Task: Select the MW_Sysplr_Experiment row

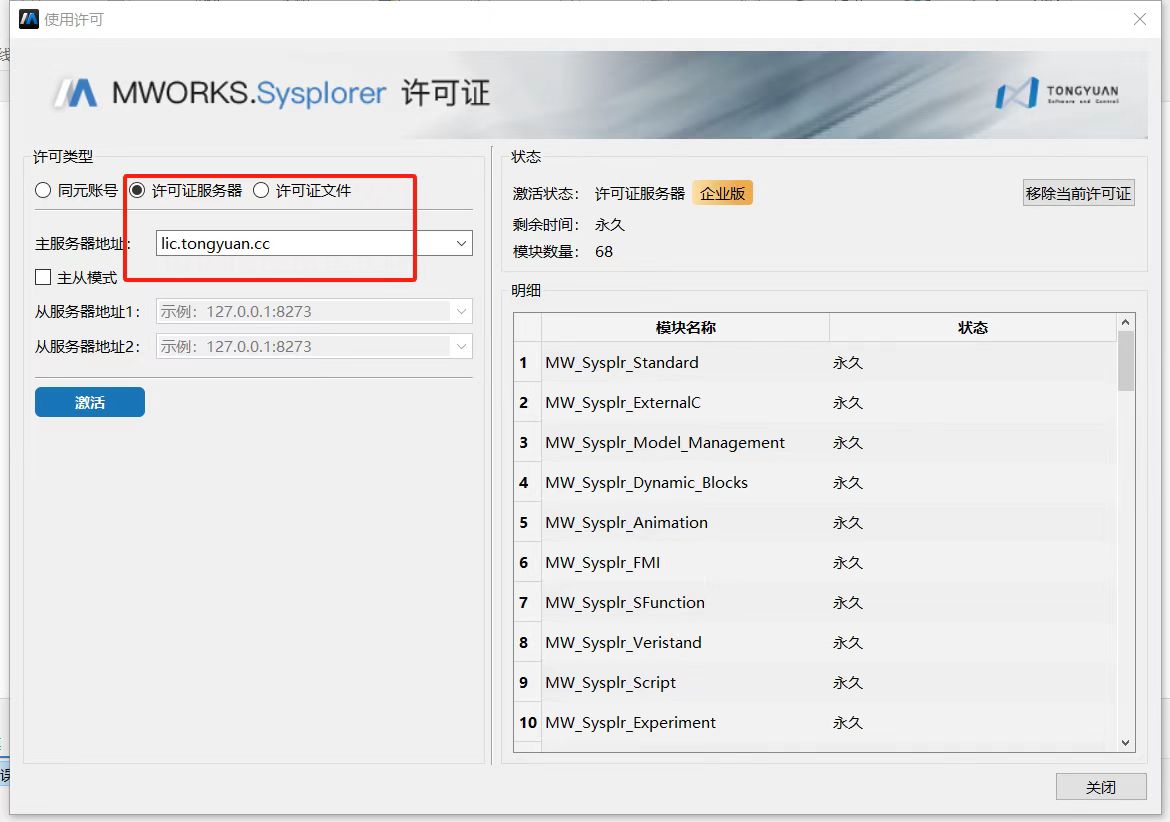Action: (x=815, y=723)
